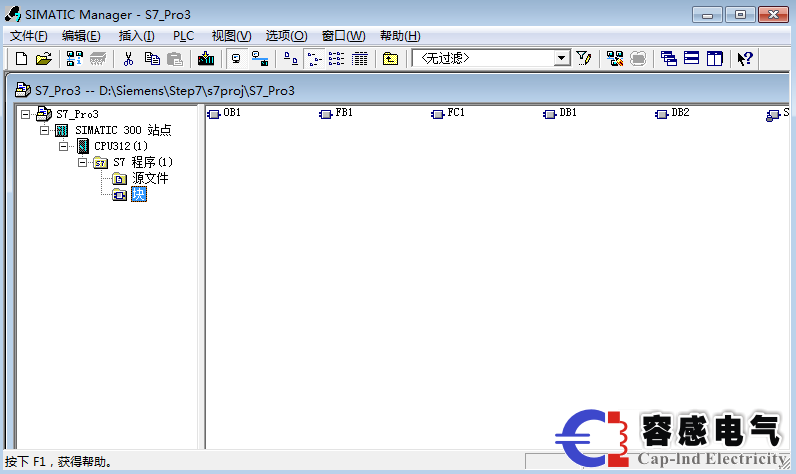The width and height of the screenshot is (796, 474).
Task: Open the 帮助(H) menu
Action: pyautogui.click(x=400, y=36)
